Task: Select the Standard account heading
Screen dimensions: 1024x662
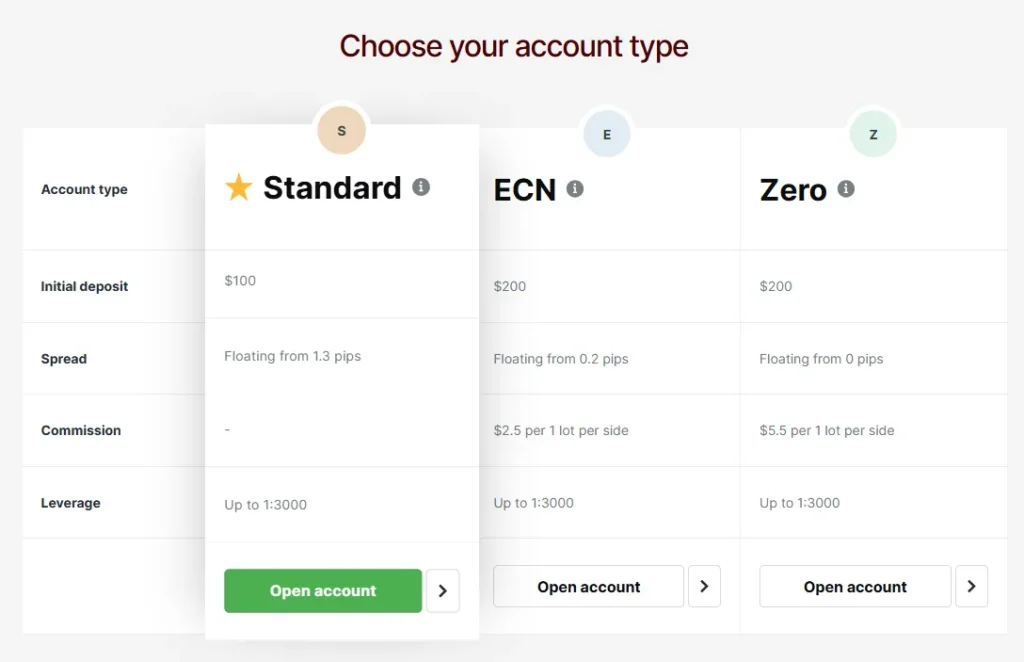Action: (332, 187)
